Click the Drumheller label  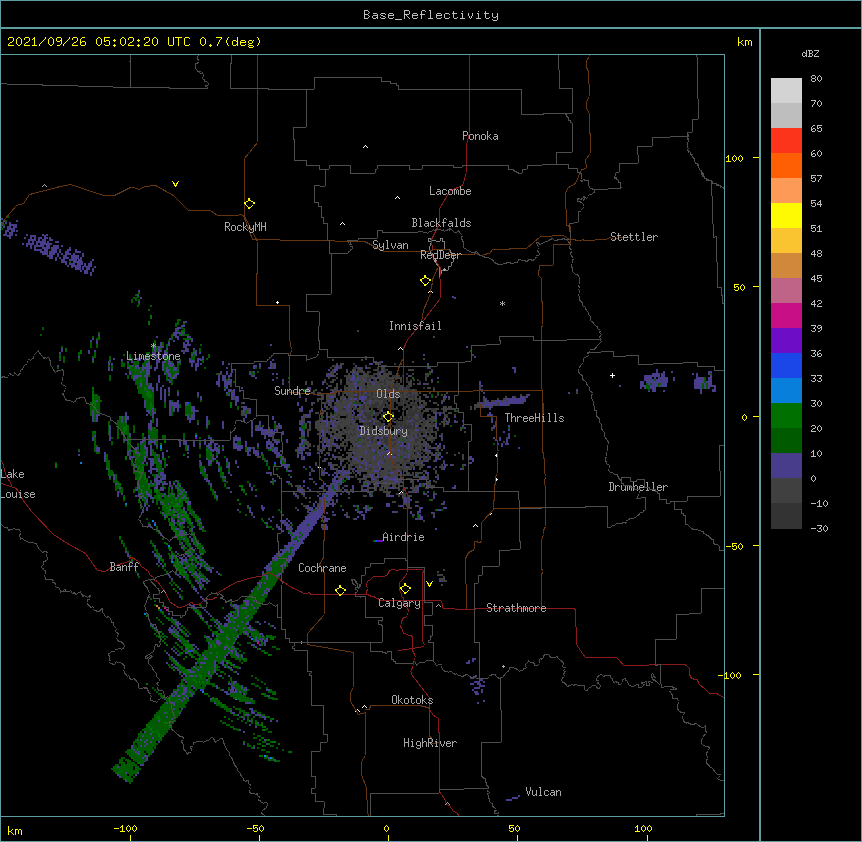pos(638,487)
